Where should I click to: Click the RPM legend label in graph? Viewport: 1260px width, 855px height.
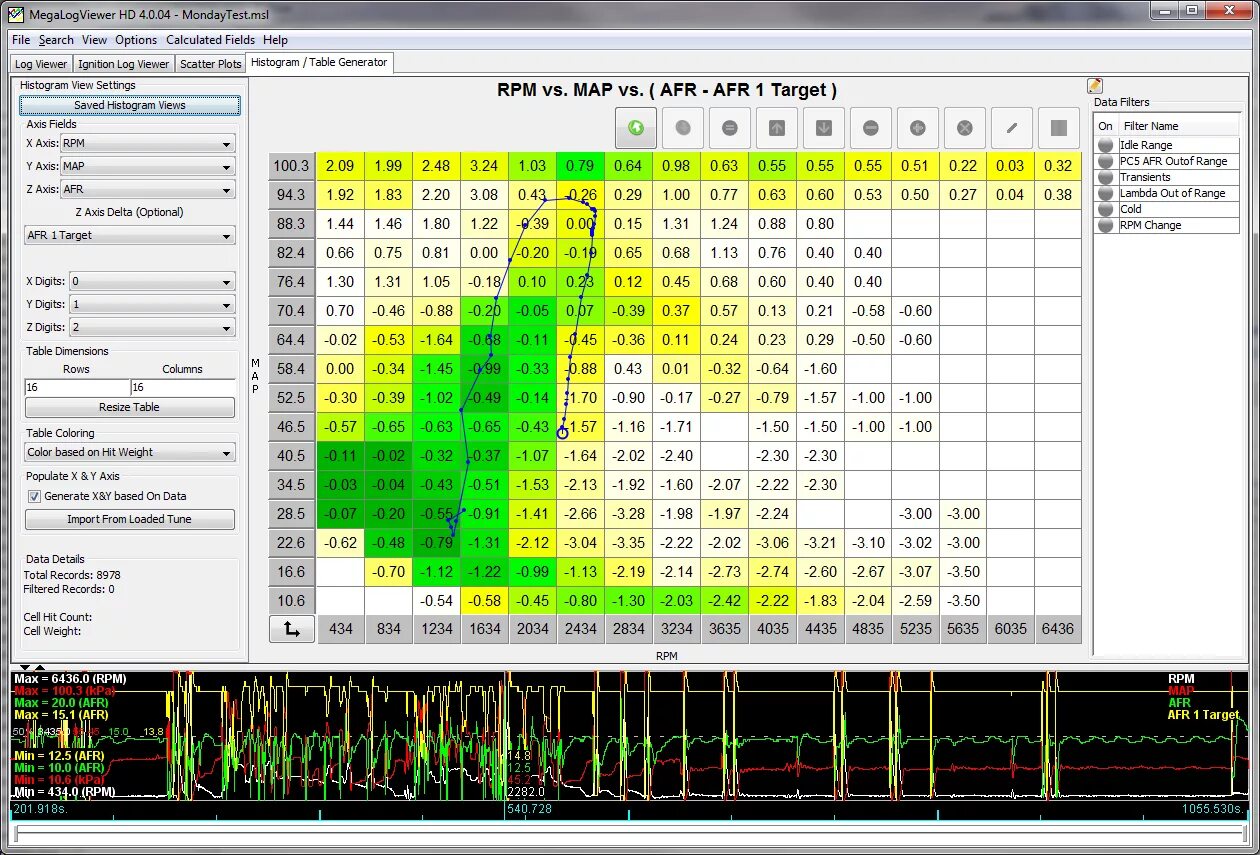pyautogui.click(x=1182, y=679)
